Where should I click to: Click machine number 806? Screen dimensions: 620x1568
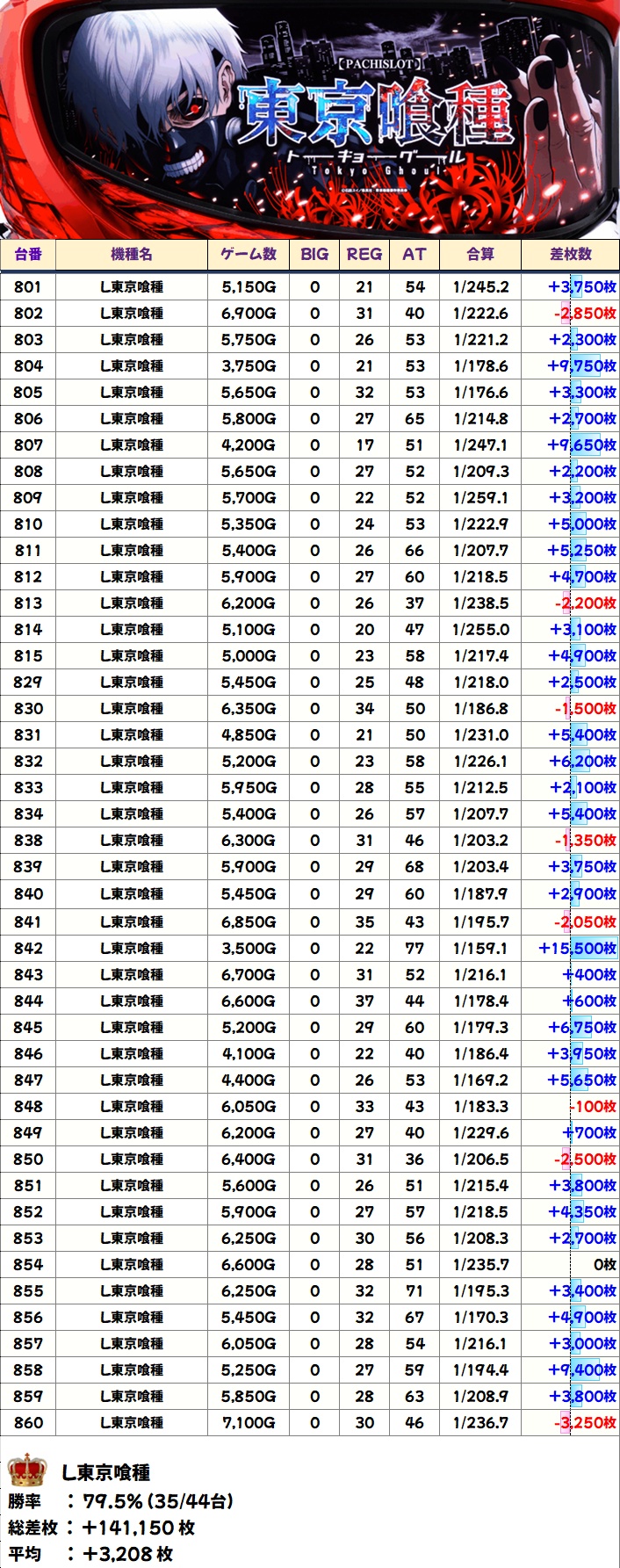pos(28,418)
